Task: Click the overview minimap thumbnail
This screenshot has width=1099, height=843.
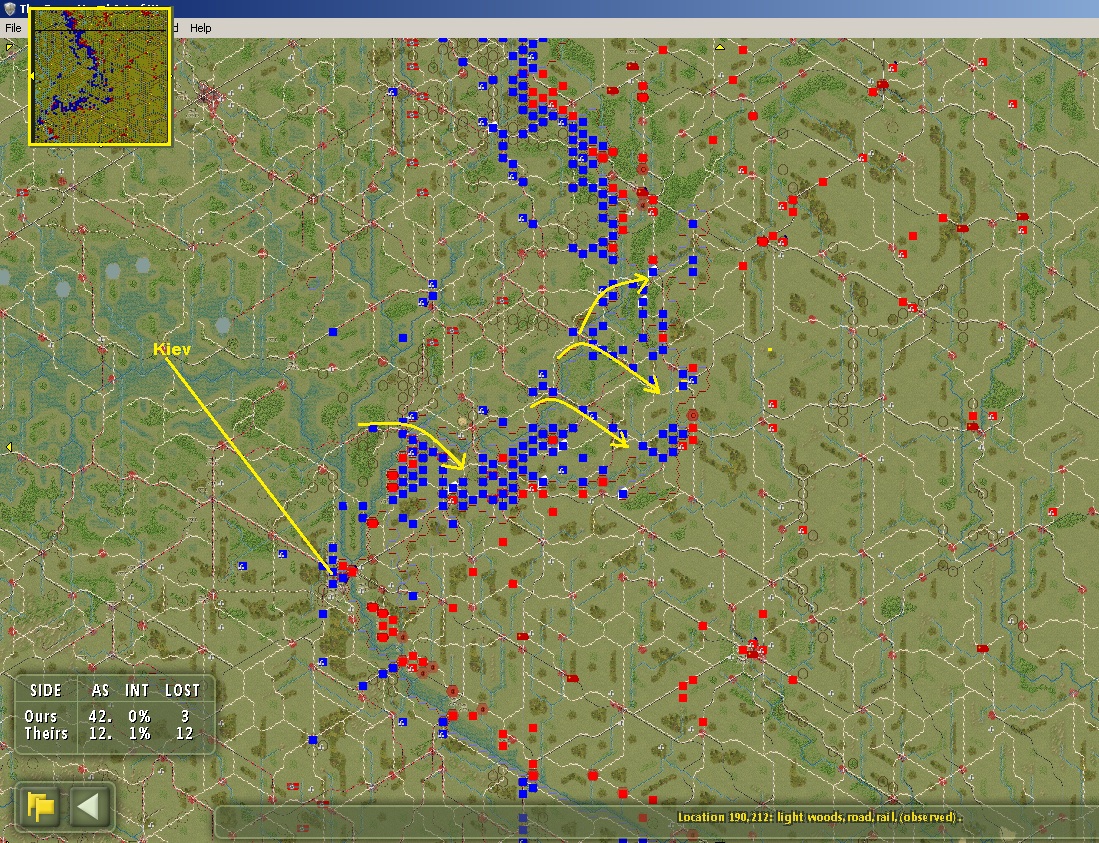Action: (x=100, y=76)
